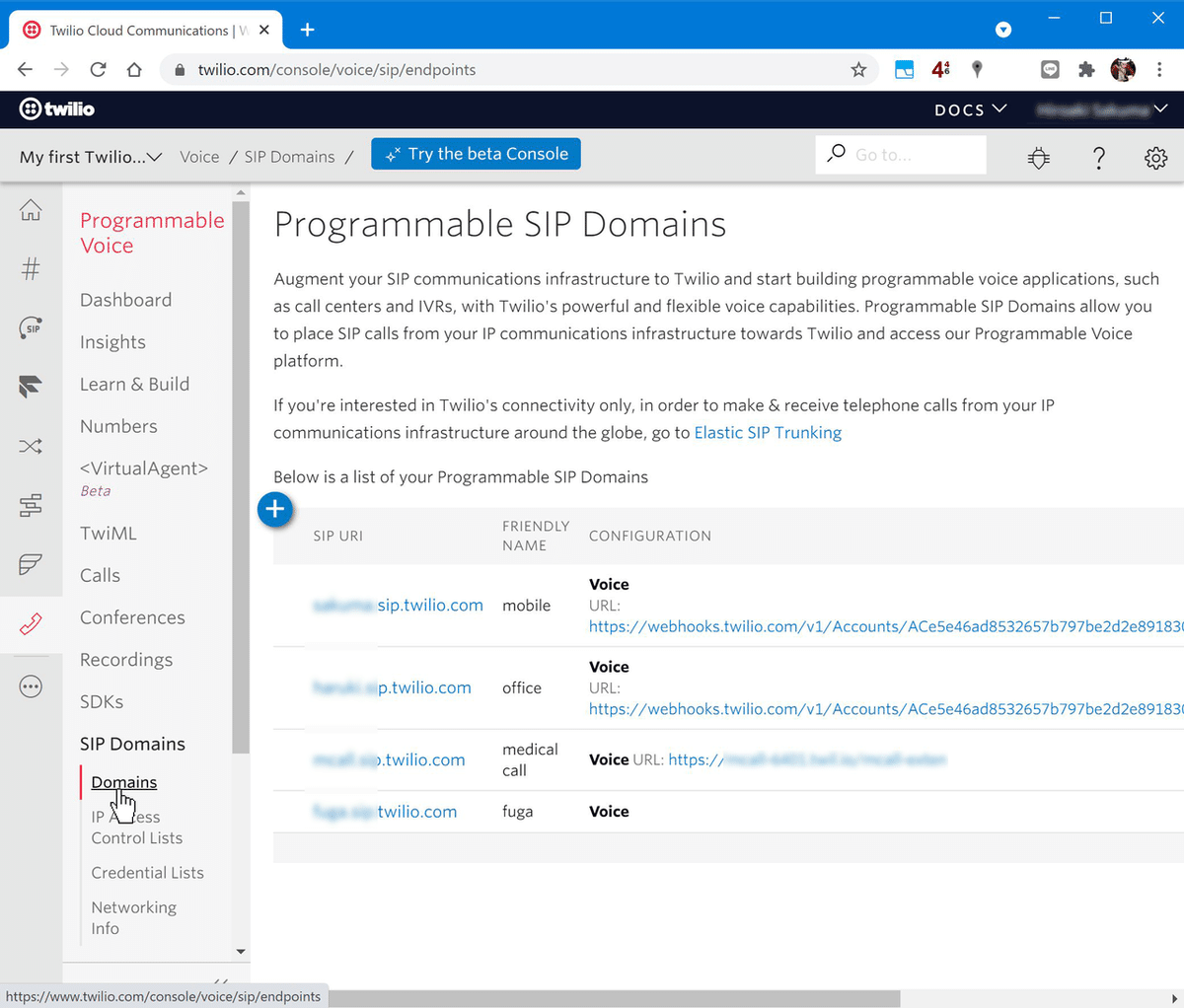
Task: Open the SIP trunking icon in sidebar
Action: point(31,327)
